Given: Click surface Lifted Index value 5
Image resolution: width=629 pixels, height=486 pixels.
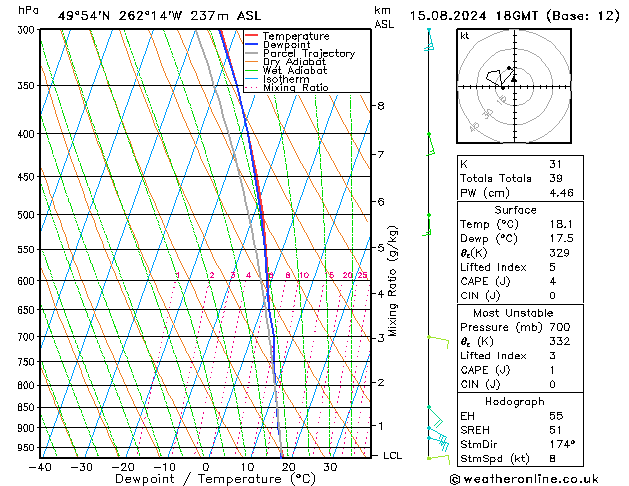Looking at the screenshot, I should click(552, 267).
